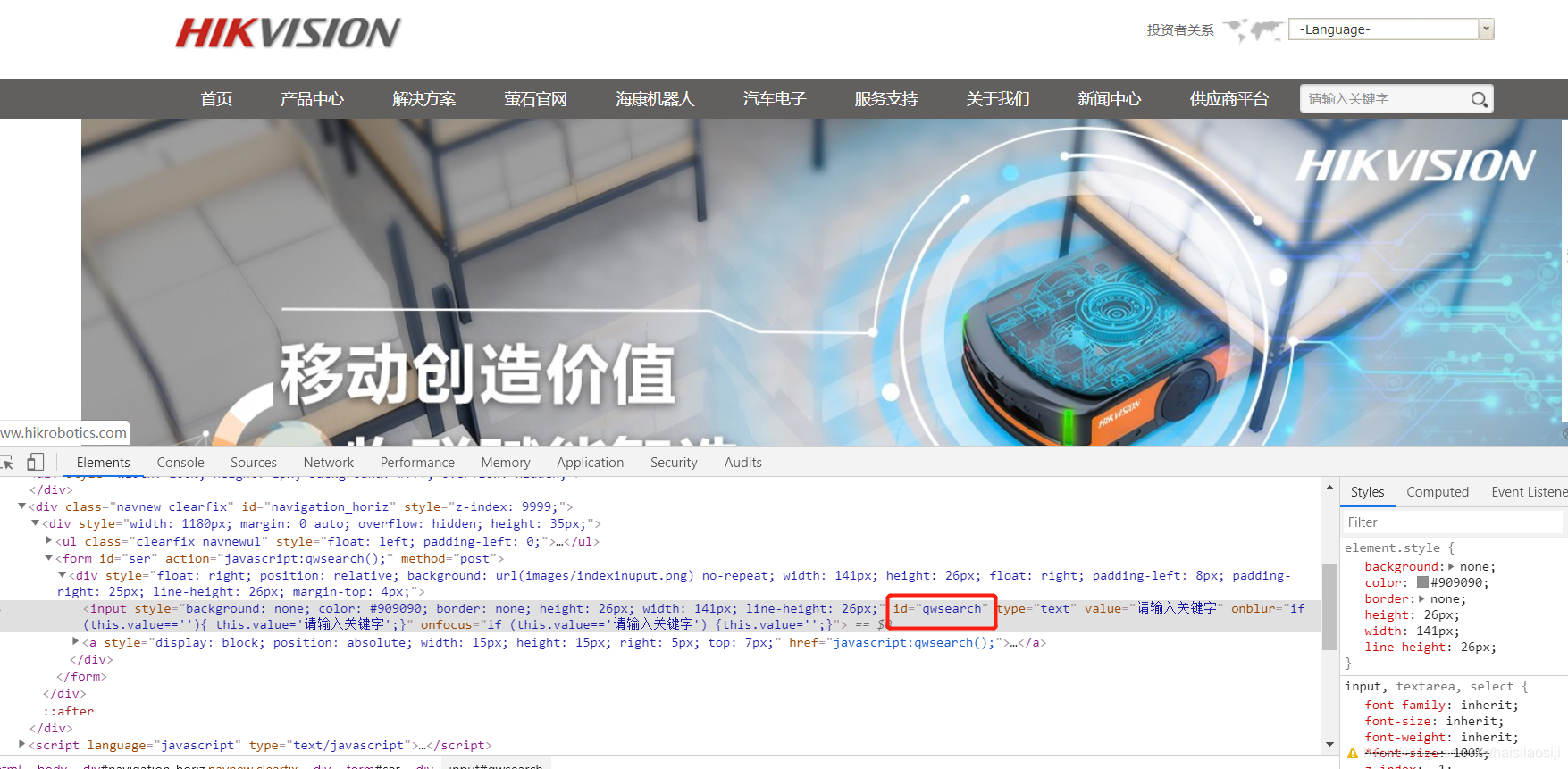
Task: Select the Styles side tab
Action: 1367,492
